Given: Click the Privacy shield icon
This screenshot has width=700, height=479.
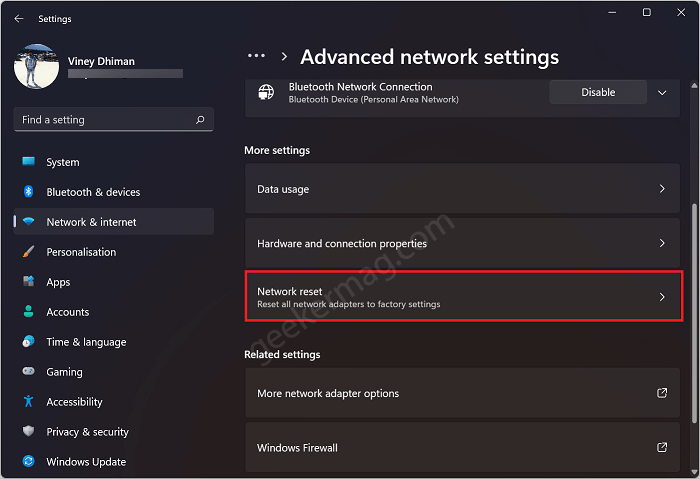Looking at the screenshot, I should (29, 431).
